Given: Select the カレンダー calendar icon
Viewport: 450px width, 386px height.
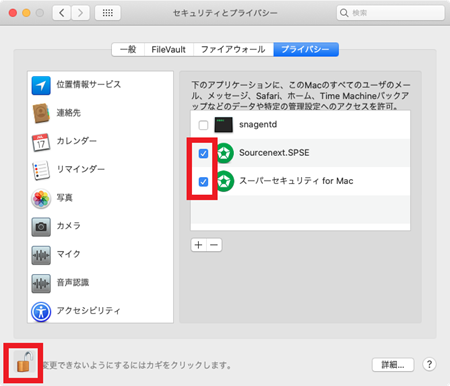Looking at the screenshot, I should tap(41, 142).
